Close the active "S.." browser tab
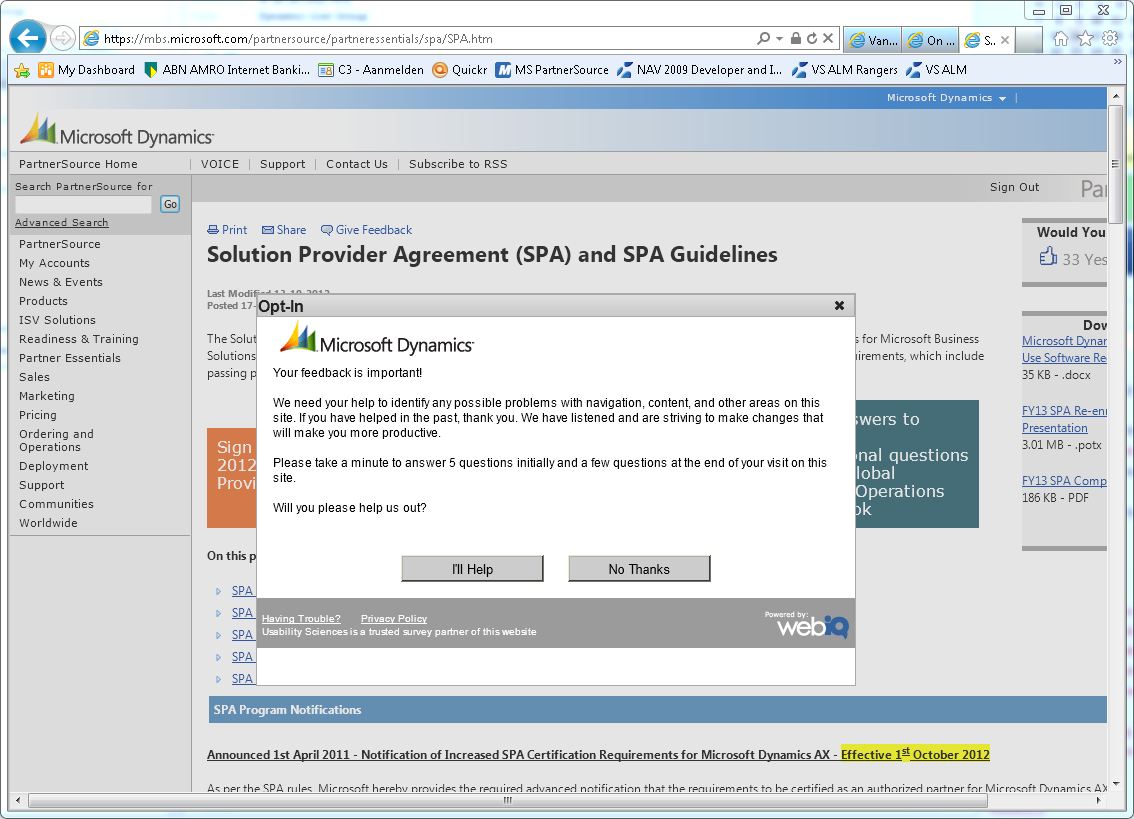The image size is (1134, 819). [1005, 41]
